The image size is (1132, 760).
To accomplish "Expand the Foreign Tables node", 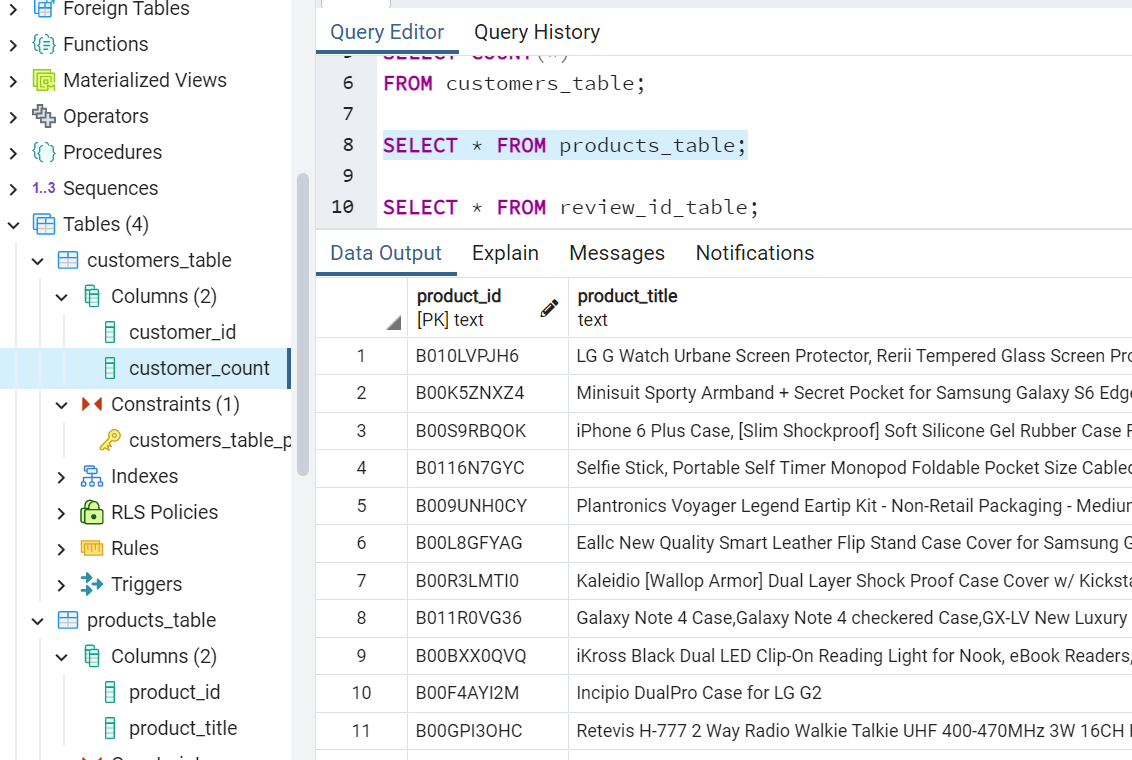I will [x=13, y=9].
